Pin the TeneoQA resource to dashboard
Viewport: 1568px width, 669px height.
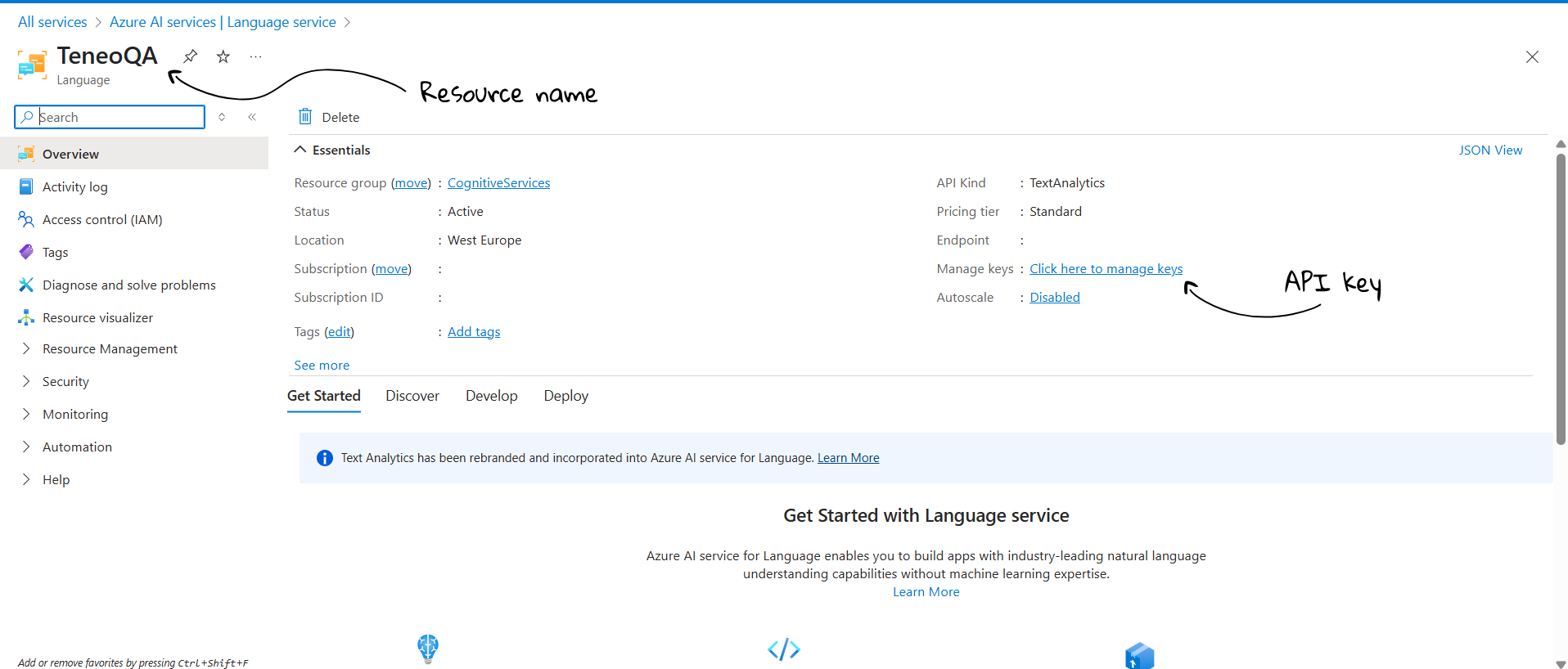tap(191, 56)
